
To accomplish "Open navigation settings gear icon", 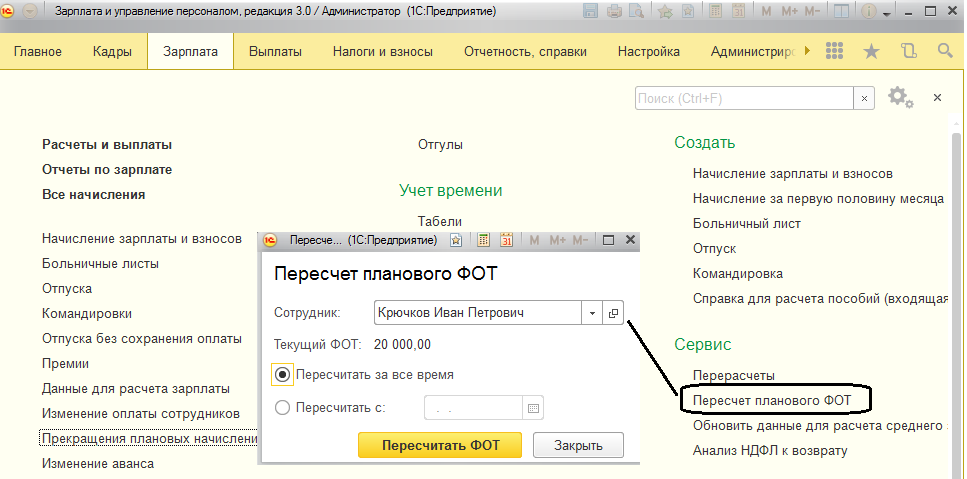I will pyautogui.click(x=900, y=97).
